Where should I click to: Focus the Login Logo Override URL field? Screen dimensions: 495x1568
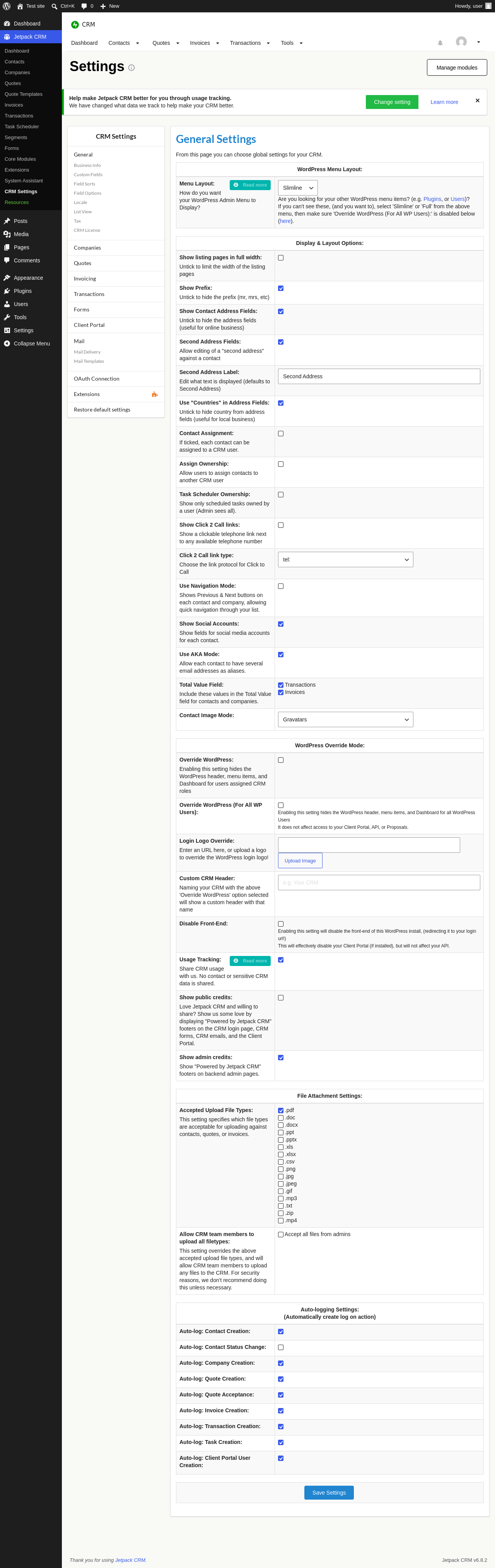[369, 845]
